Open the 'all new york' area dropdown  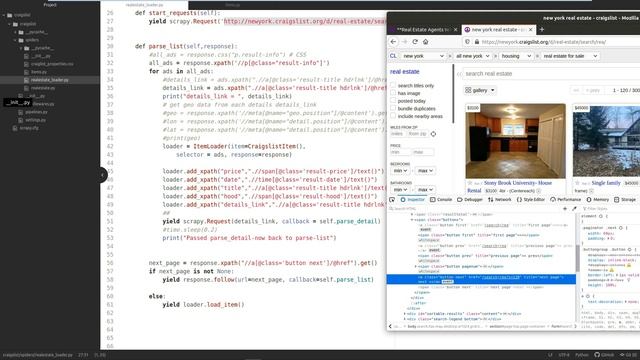pyautogui.click(x=472, y=56)
